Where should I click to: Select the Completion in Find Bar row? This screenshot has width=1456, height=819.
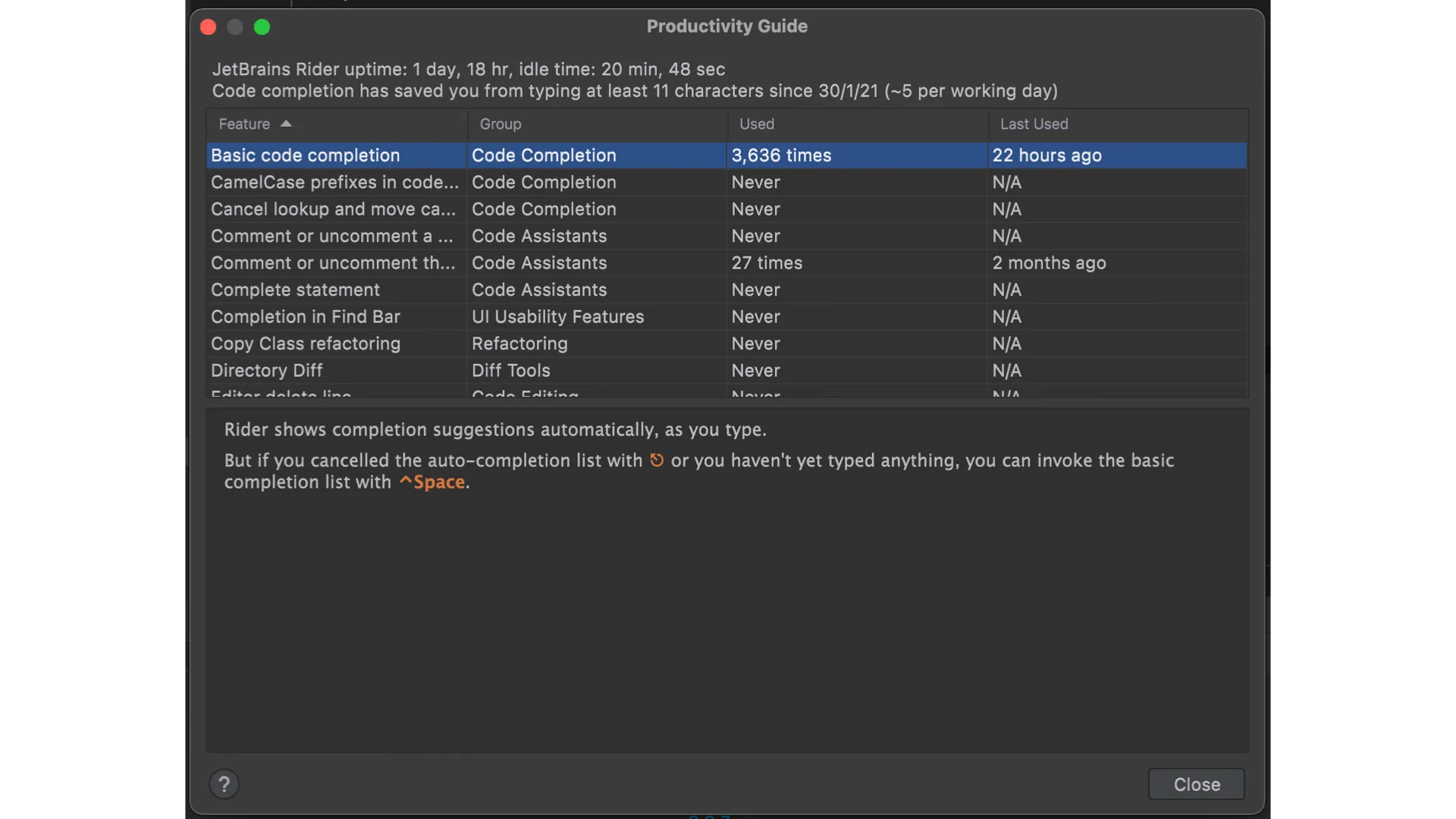(x=334, y=317)
